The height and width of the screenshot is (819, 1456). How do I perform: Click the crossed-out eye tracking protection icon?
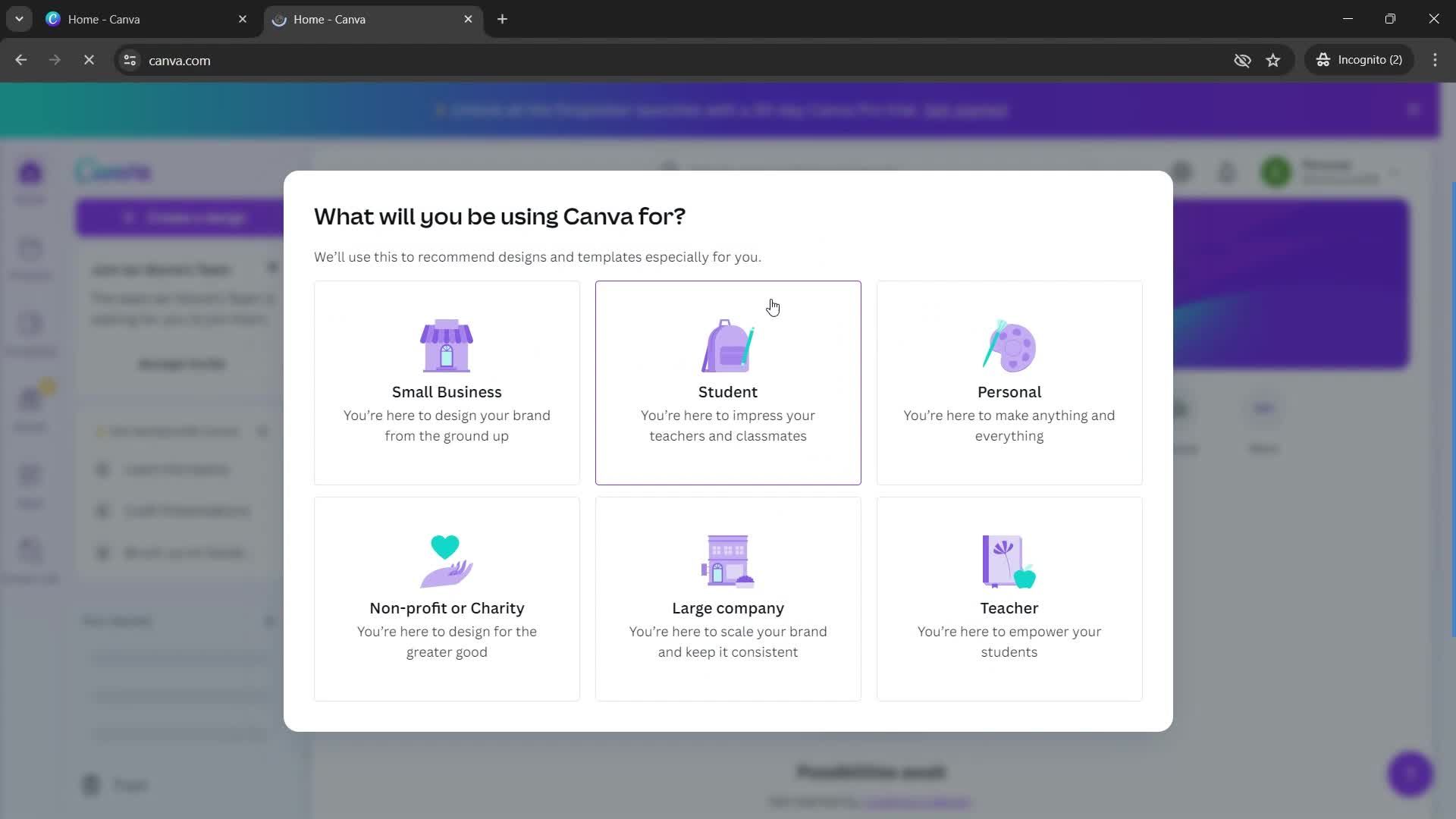click(1242, 60)
